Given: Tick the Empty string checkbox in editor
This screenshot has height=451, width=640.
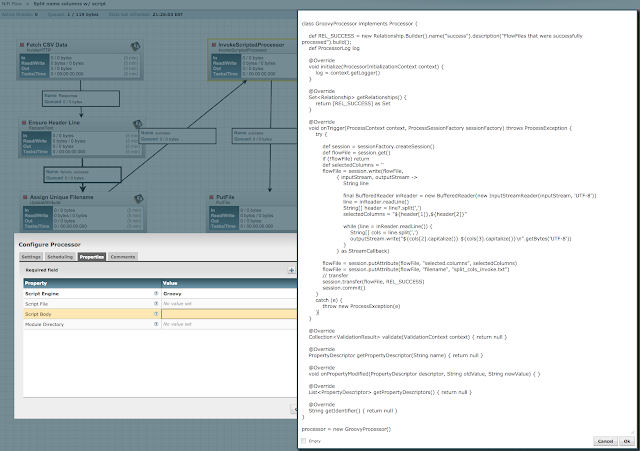Looking at the screenshot, I should (x=303, y=441).
